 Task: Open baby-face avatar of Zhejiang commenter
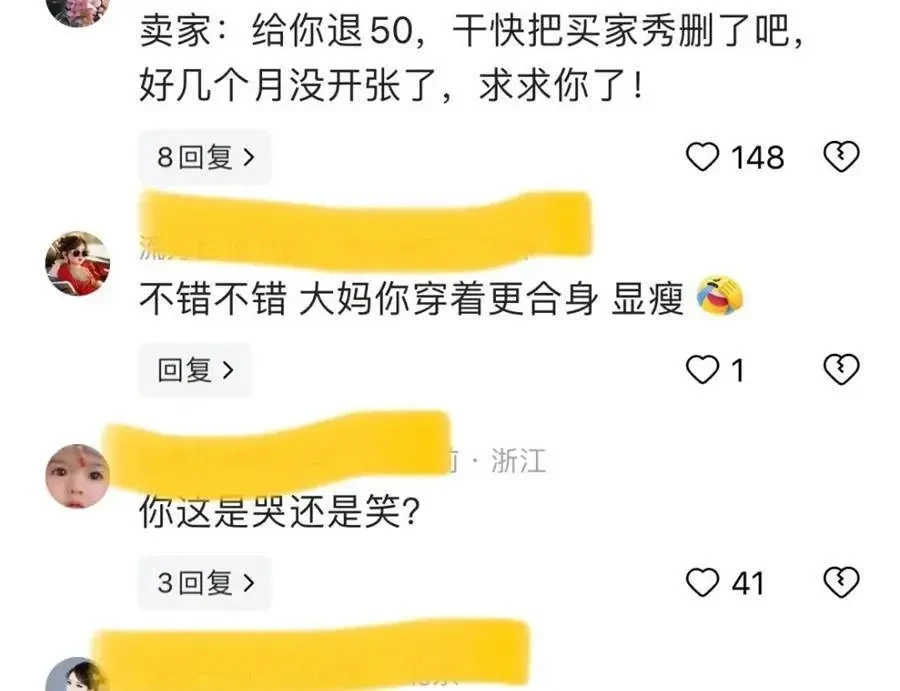77,476
